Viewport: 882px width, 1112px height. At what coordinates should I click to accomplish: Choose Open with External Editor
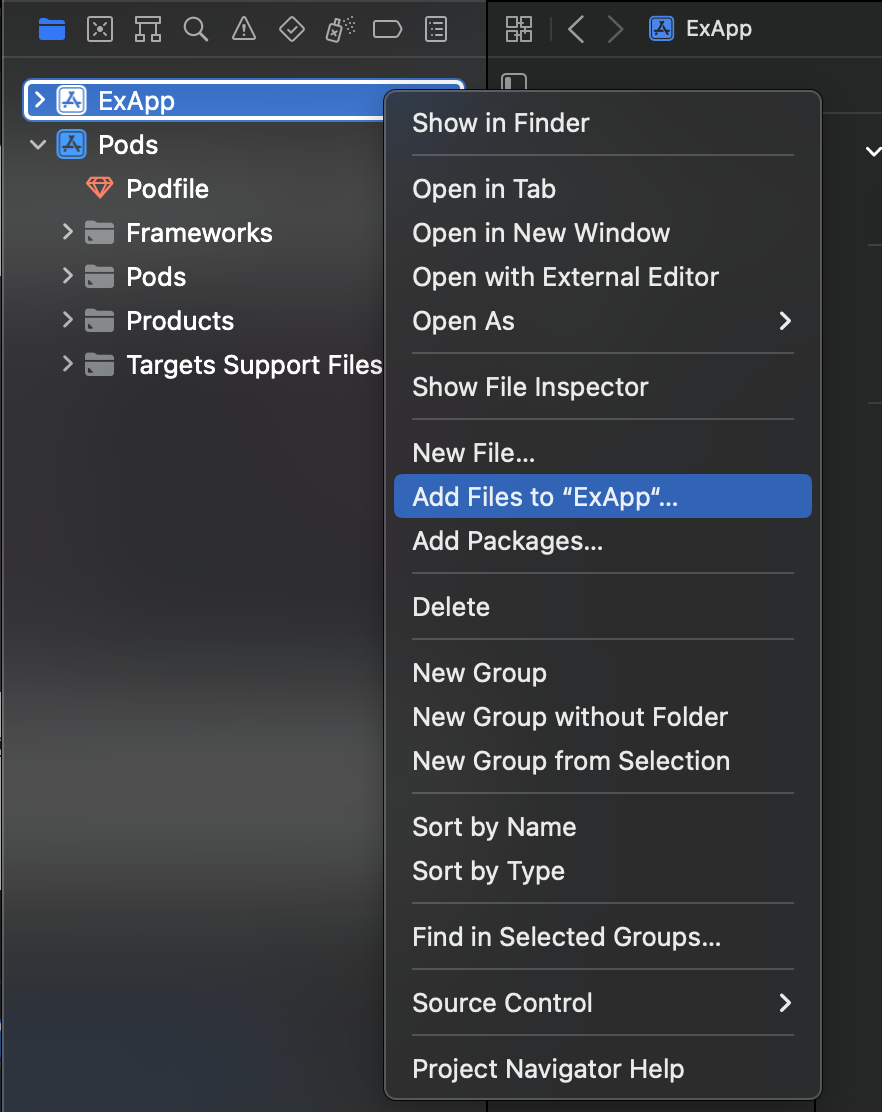(x=603, y=277)
